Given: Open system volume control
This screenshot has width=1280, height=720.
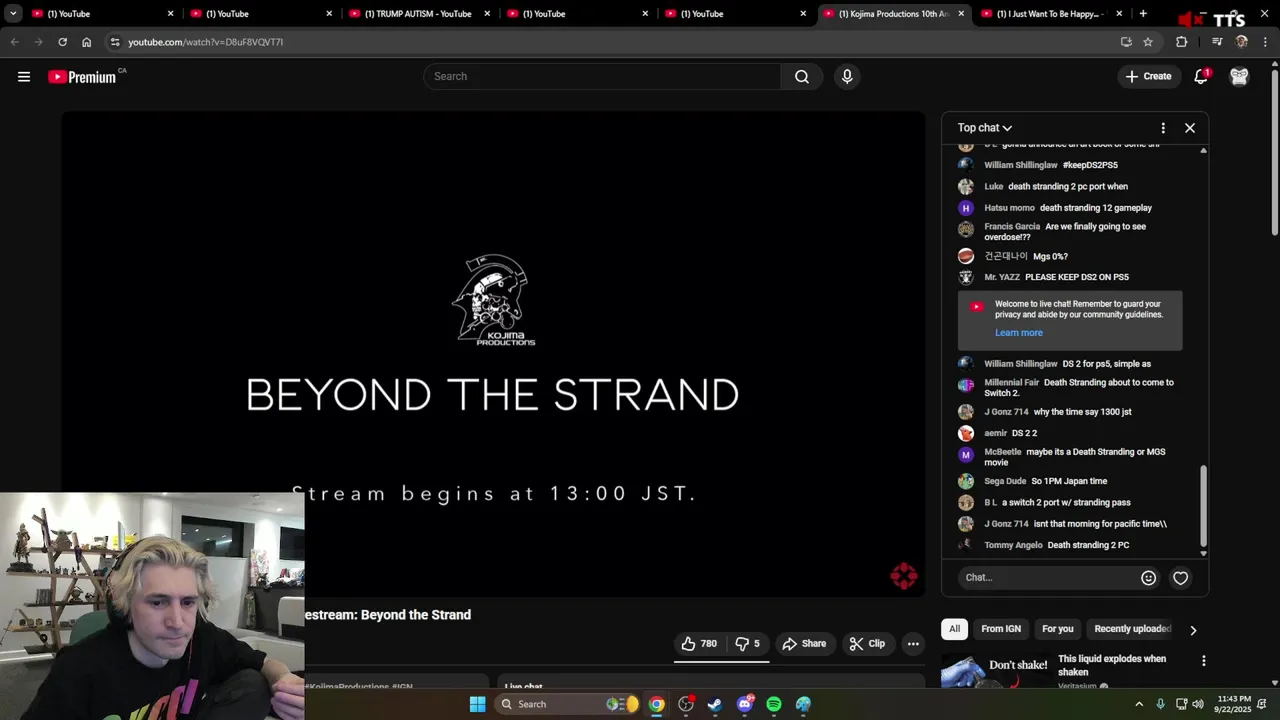Looking at the screenshot, I should pos(1198,704).
